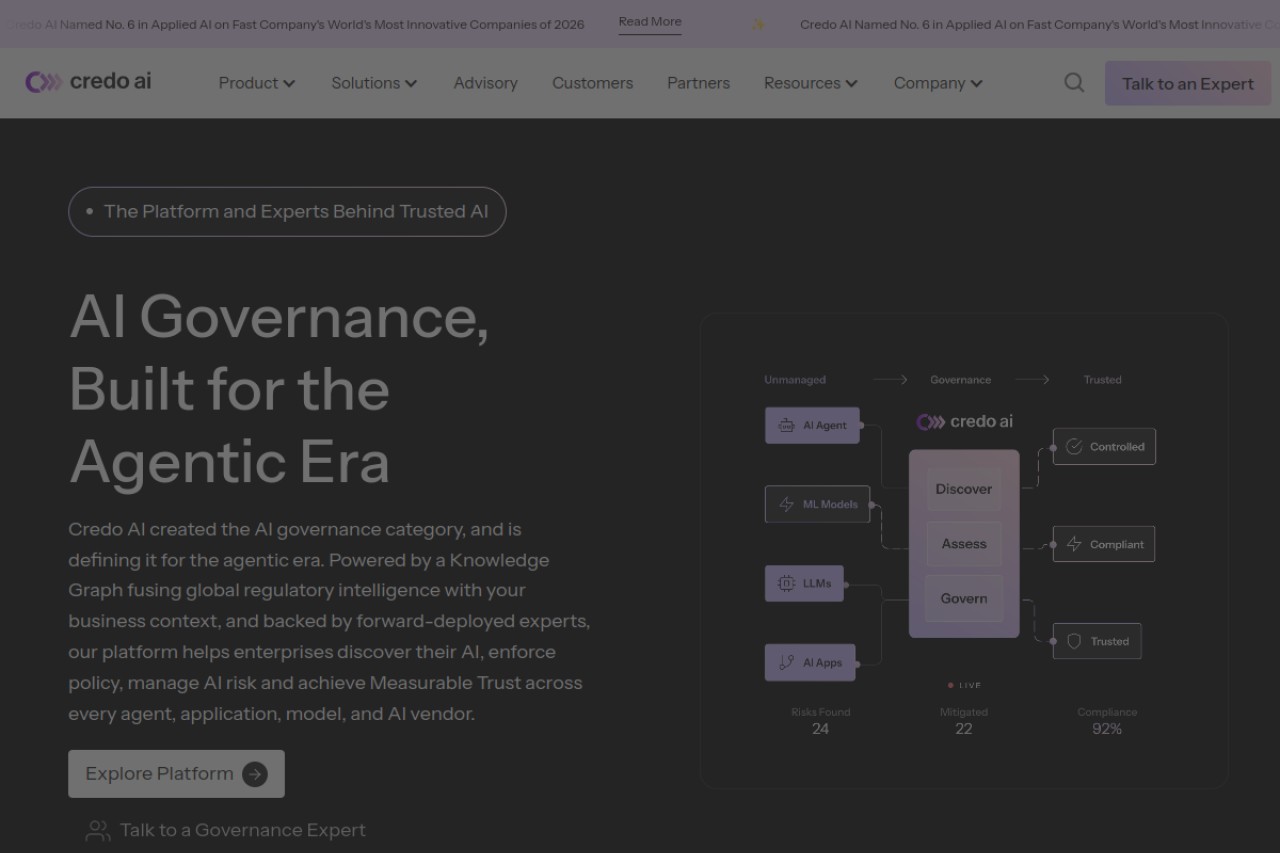Click the AI Apps branch icon
Viewport: 1280px width, 853px height.
[786, 663]
